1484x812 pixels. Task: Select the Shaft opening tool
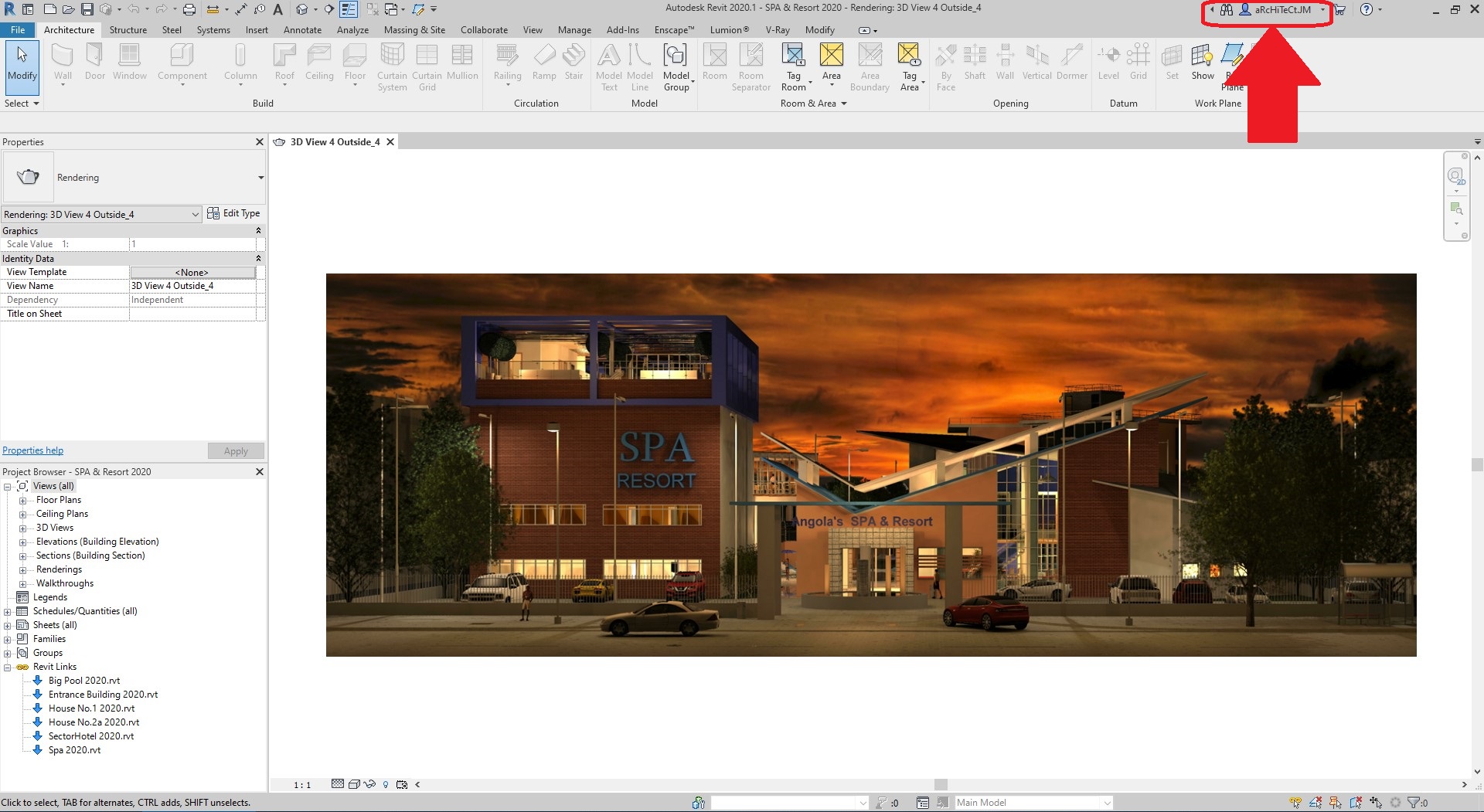(x=975, y=62)
